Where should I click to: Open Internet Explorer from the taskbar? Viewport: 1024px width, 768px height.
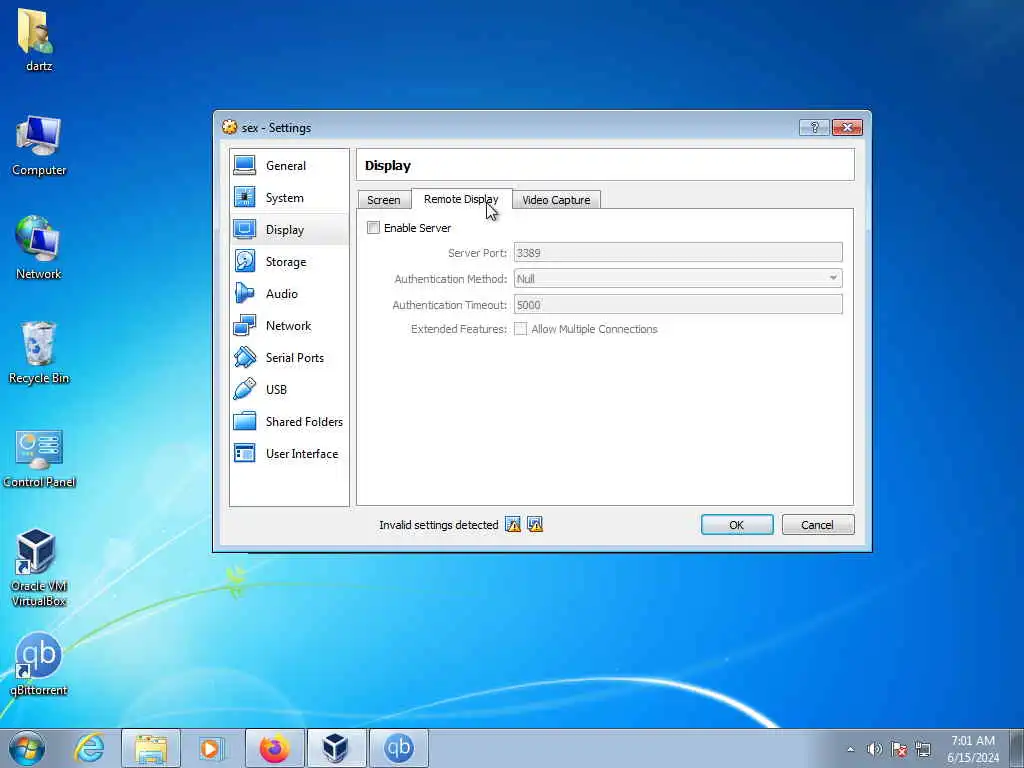[x=89, y=748]
